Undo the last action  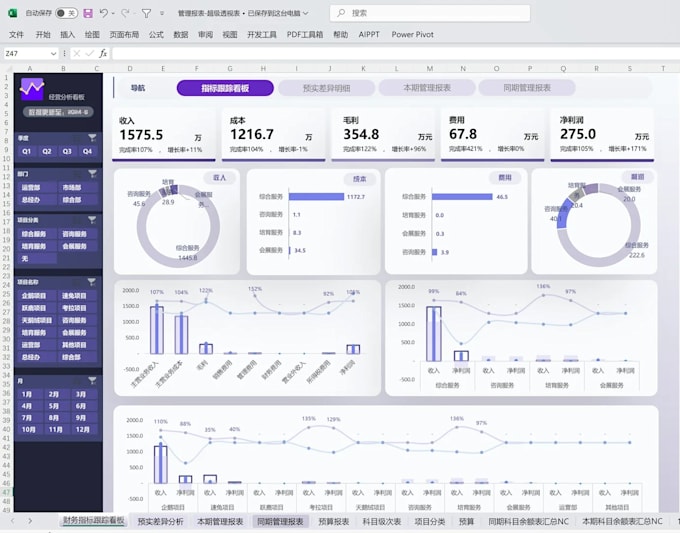(103, 13)
